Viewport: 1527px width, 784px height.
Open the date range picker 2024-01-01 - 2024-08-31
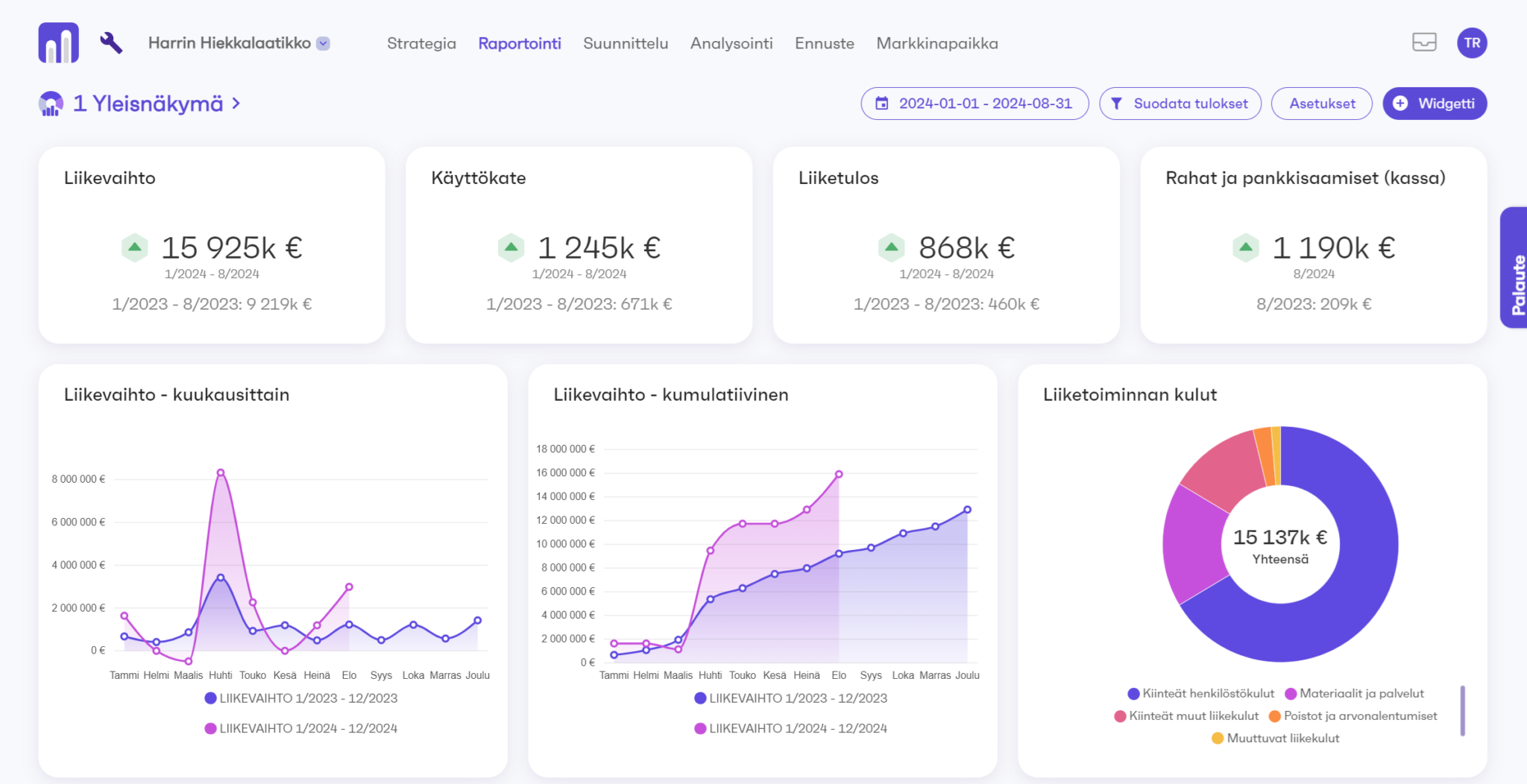[x=975, y=104]
